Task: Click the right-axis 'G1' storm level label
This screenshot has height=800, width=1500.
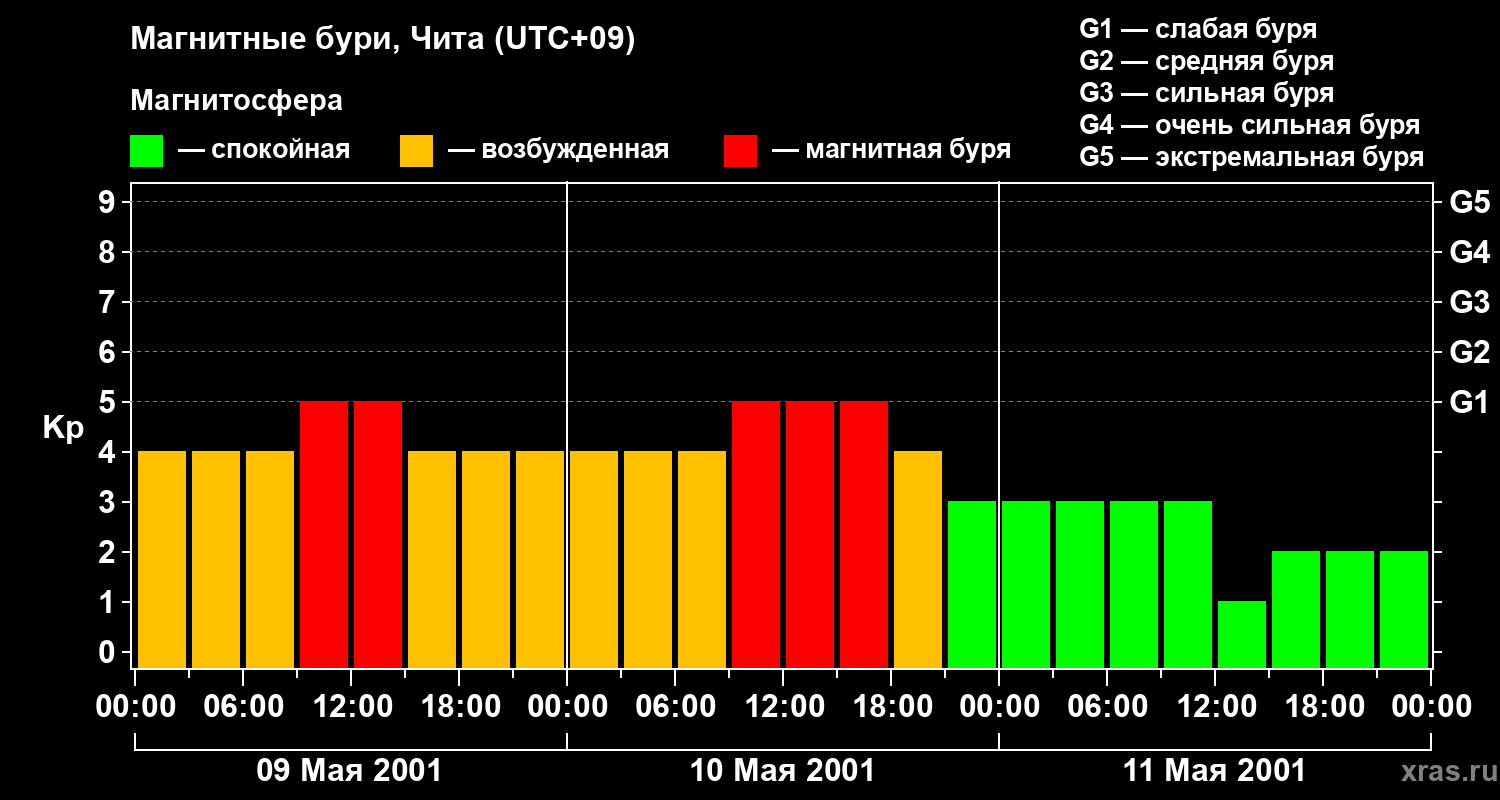Action: (x=1469, y=403)
